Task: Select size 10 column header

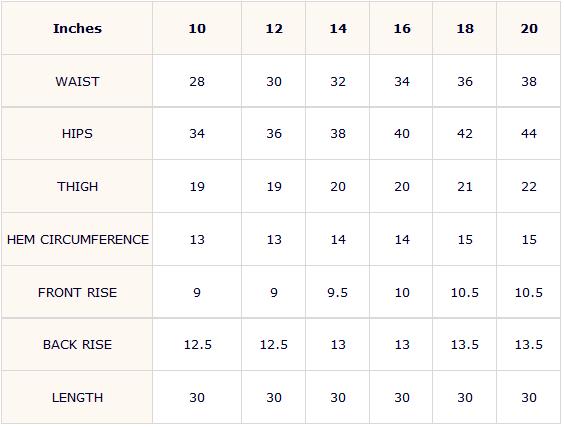Action: tap(197, 29)
